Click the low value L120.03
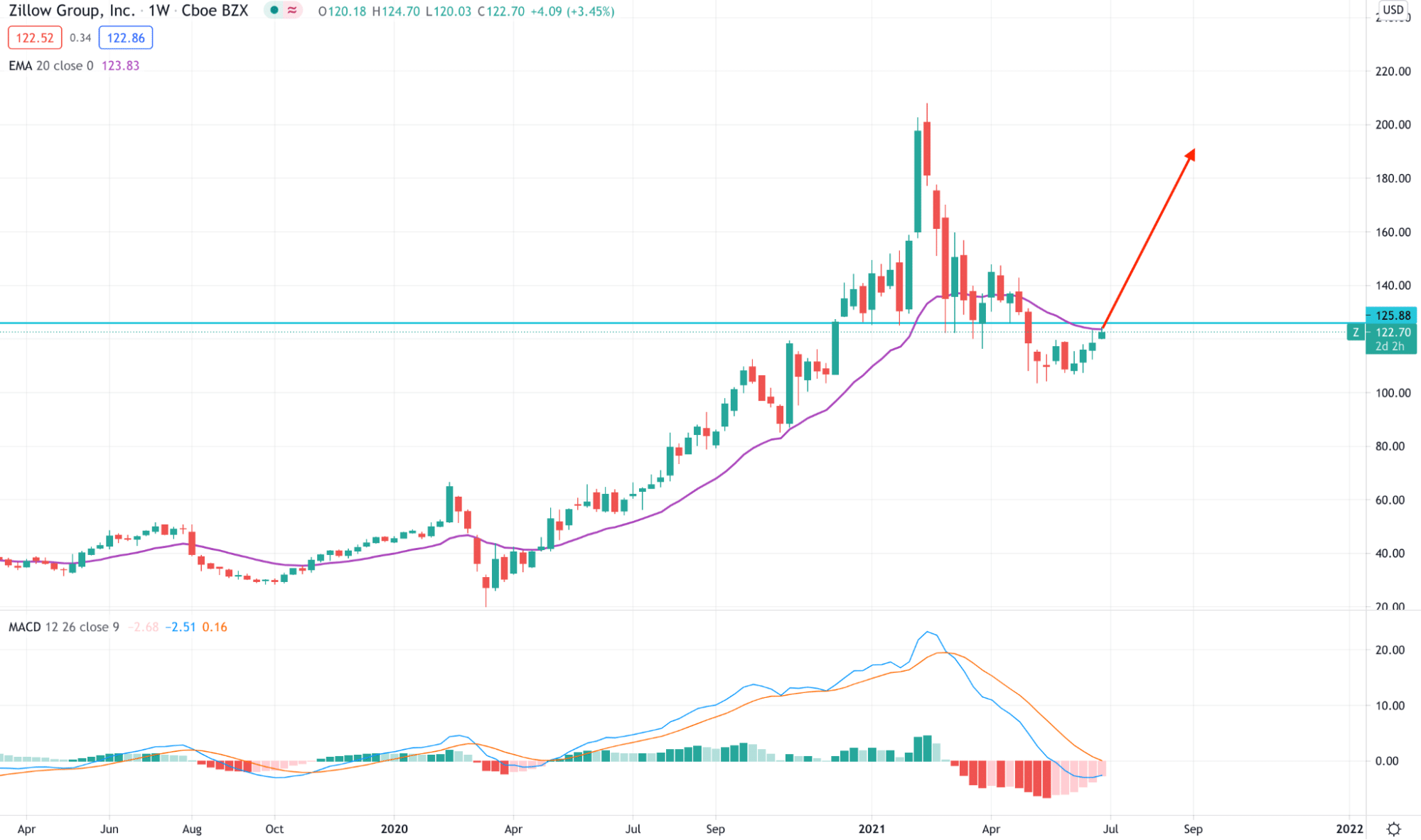This screenshot has height=840, width=1421. [x=448, y=11]
